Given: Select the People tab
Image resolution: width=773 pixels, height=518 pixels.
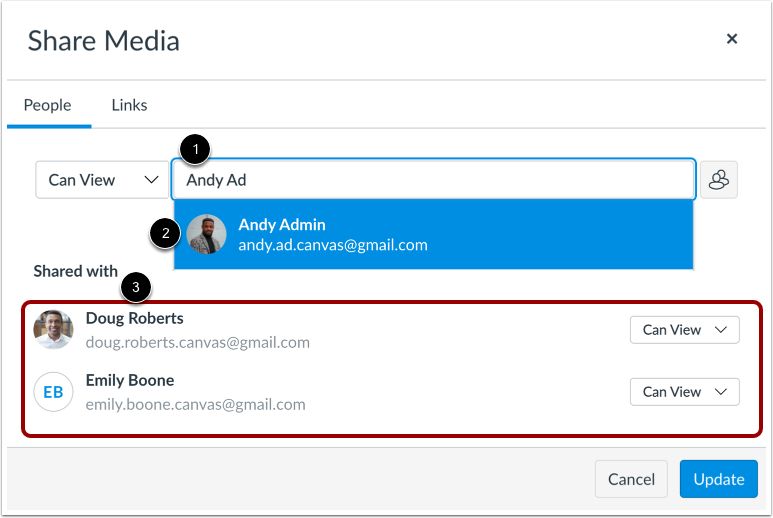Looking at the screenshot, I should (48, 105).
